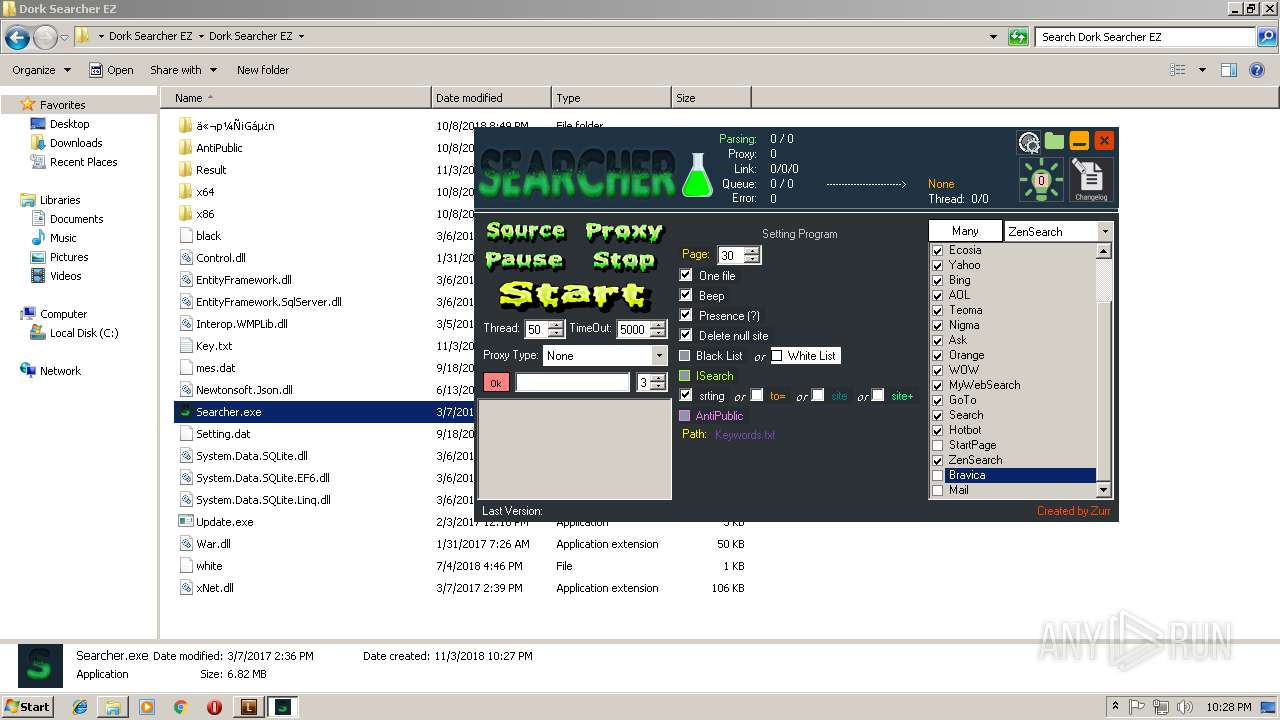Click the Explorer back navigation arrow
This screenshot has width=1280, height=720.
tap(17, 37)
